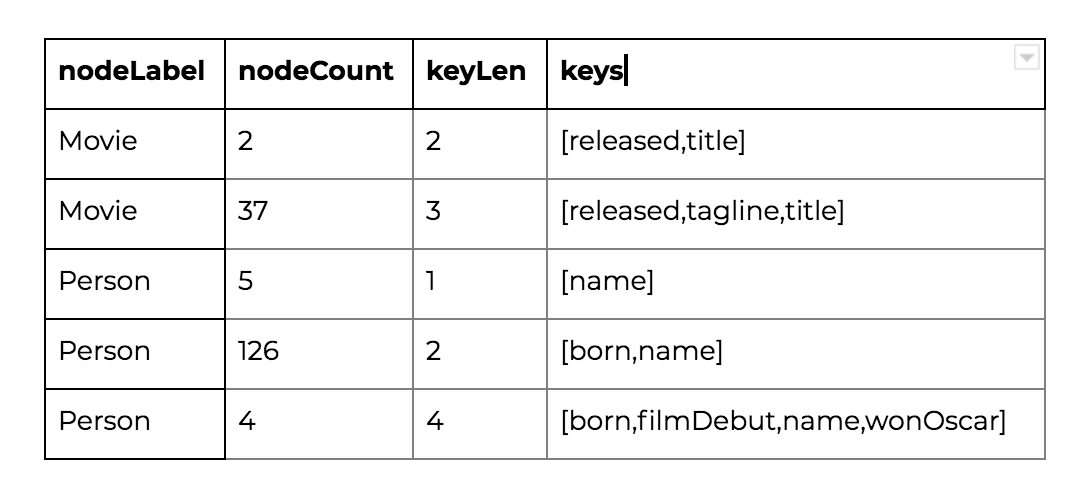
Task: Click the [born,name] keys cell
Action: point(796,354)
